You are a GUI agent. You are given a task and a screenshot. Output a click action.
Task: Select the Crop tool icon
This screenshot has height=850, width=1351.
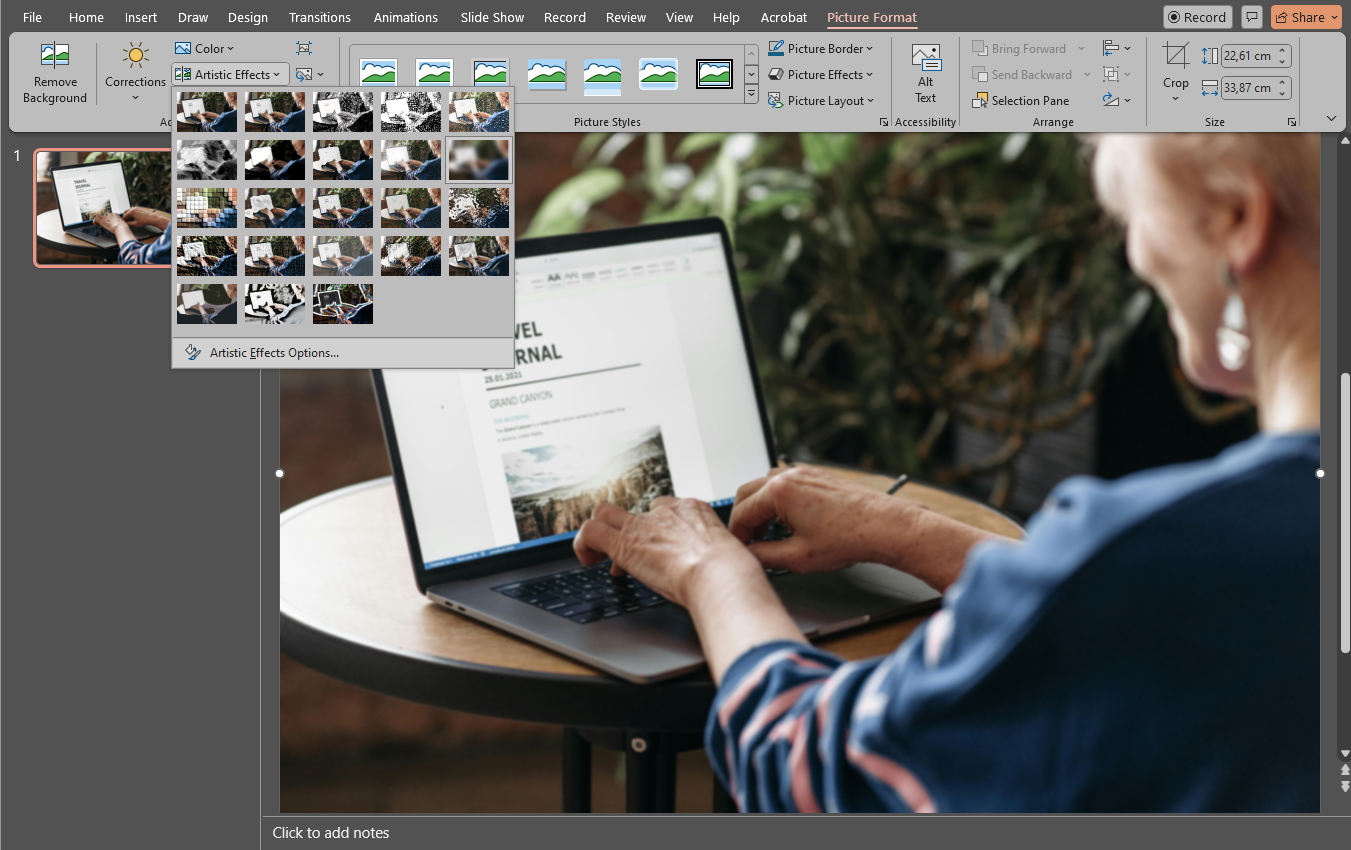pos(1176,55)
